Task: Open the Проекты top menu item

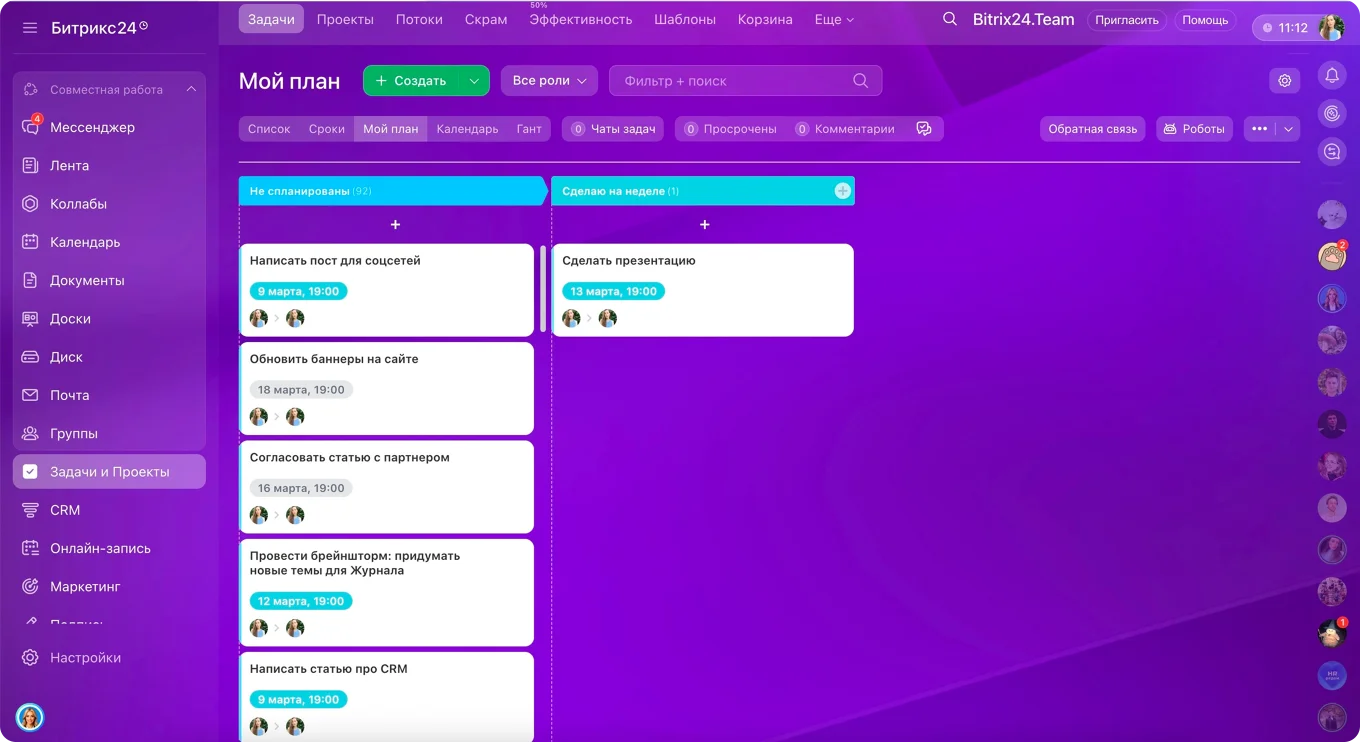Action: [x=345, y=20]
